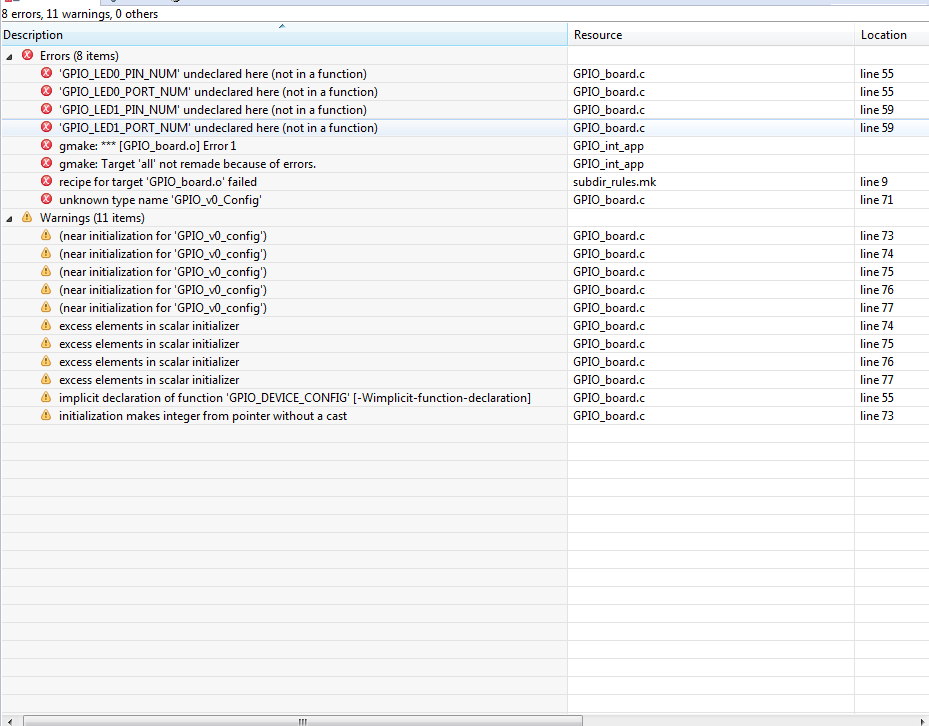Image resolution: width=929 pixels, height=726 pixels.
Task: Click the warning icon beside the Warnings group header
Action: [27, 217]
